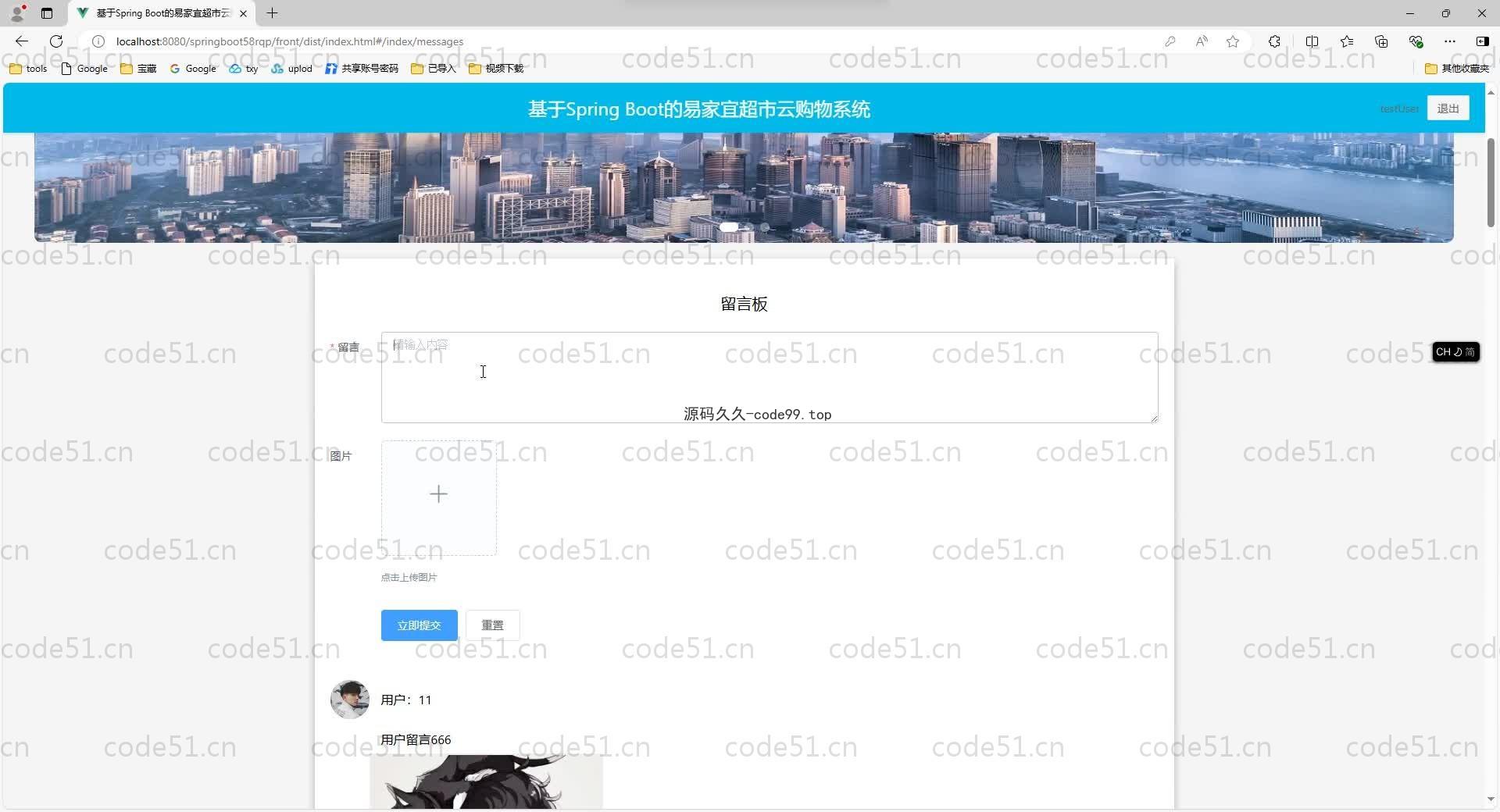Open the 共享账号密码 bookmark
The height and width of the screenshot is (812, 1500).
(x=362, y=69)
